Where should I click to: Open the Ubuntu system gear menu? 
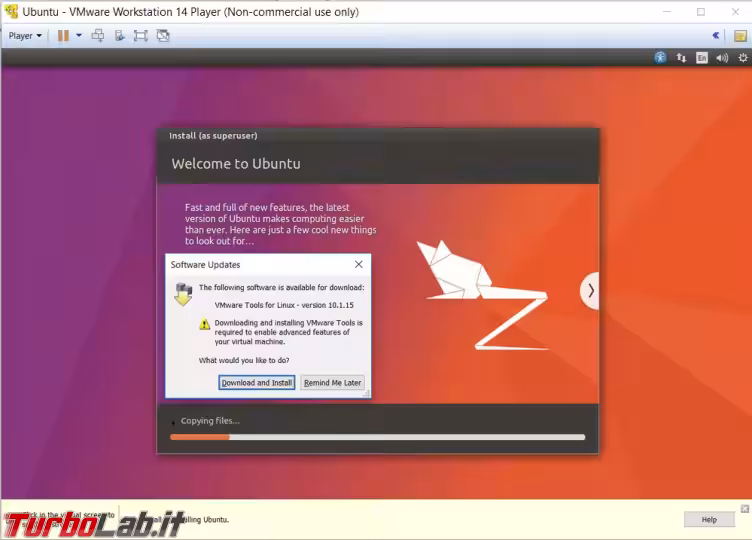tap(742, 58)
